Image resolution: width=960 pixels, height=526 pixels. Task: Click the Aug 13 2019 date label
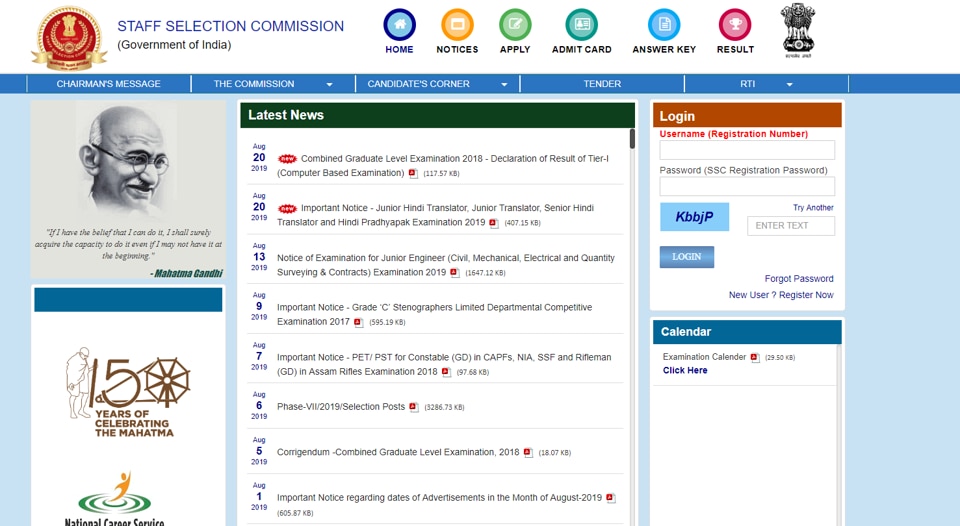[259, 257]
